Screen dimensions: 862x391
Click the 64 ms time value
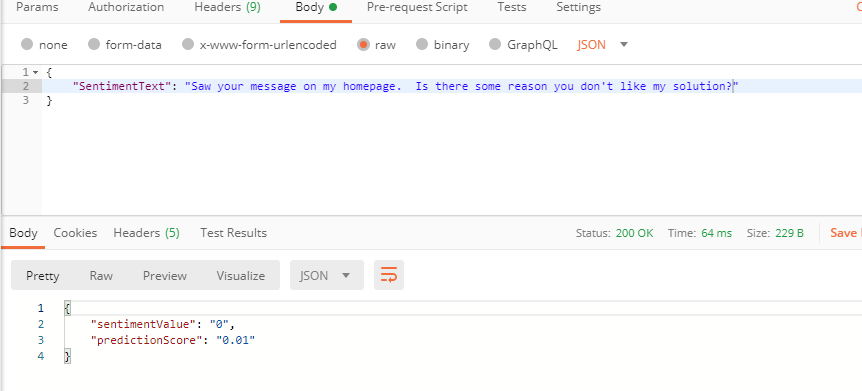click(716, 233)
